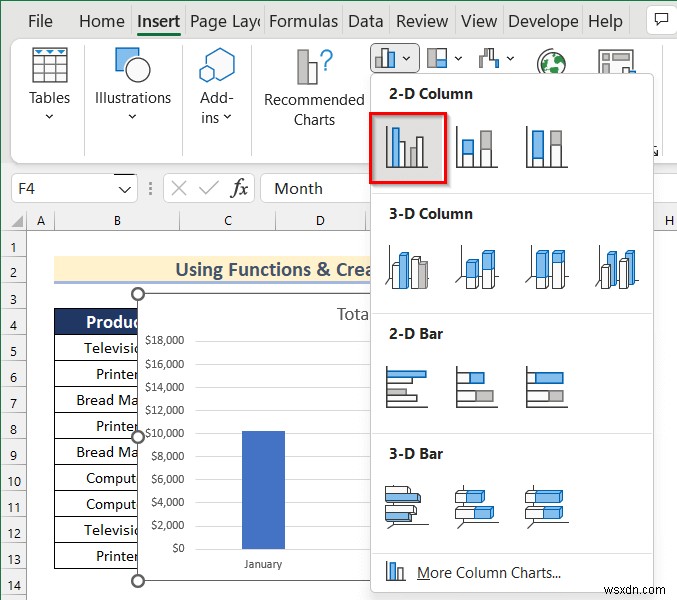Pick the 100% Stacked Column chart
Image resolution: width=677 pixels, height=600 pixels.
[x=547, y=147]
